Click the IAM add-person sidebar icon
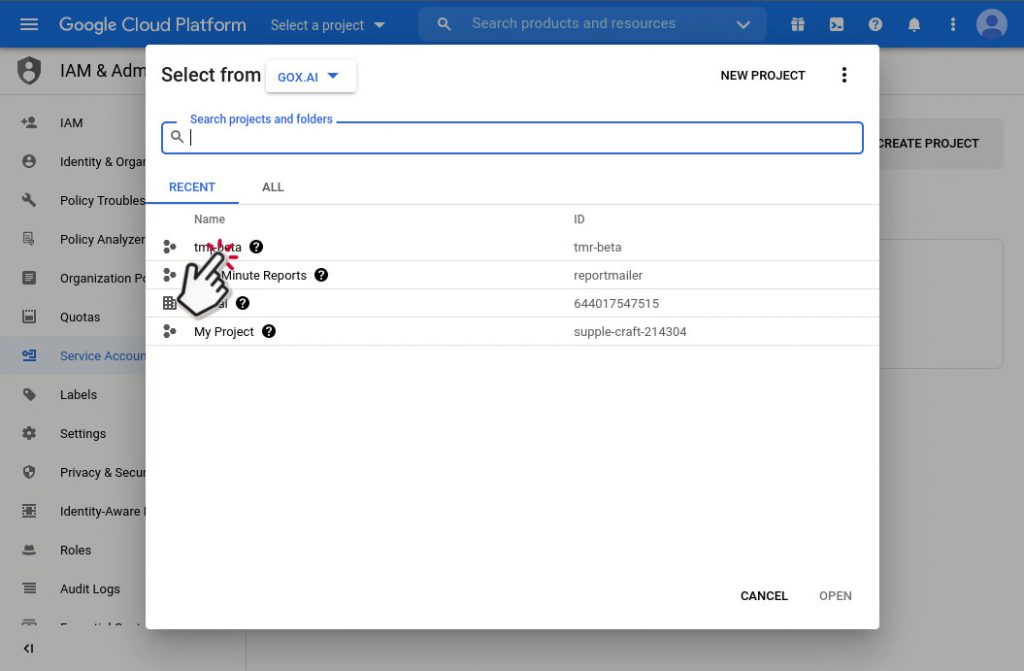Viewport: 1024px width, 671px height. (29, 122)
